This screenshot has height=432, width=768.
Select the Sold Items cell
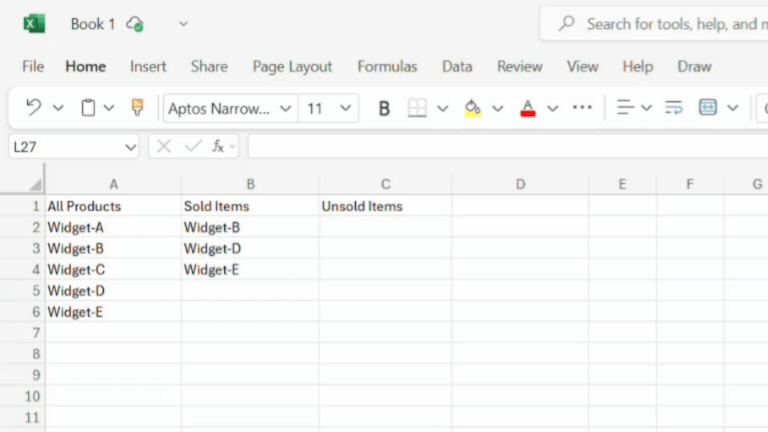[x=250, y=206]
